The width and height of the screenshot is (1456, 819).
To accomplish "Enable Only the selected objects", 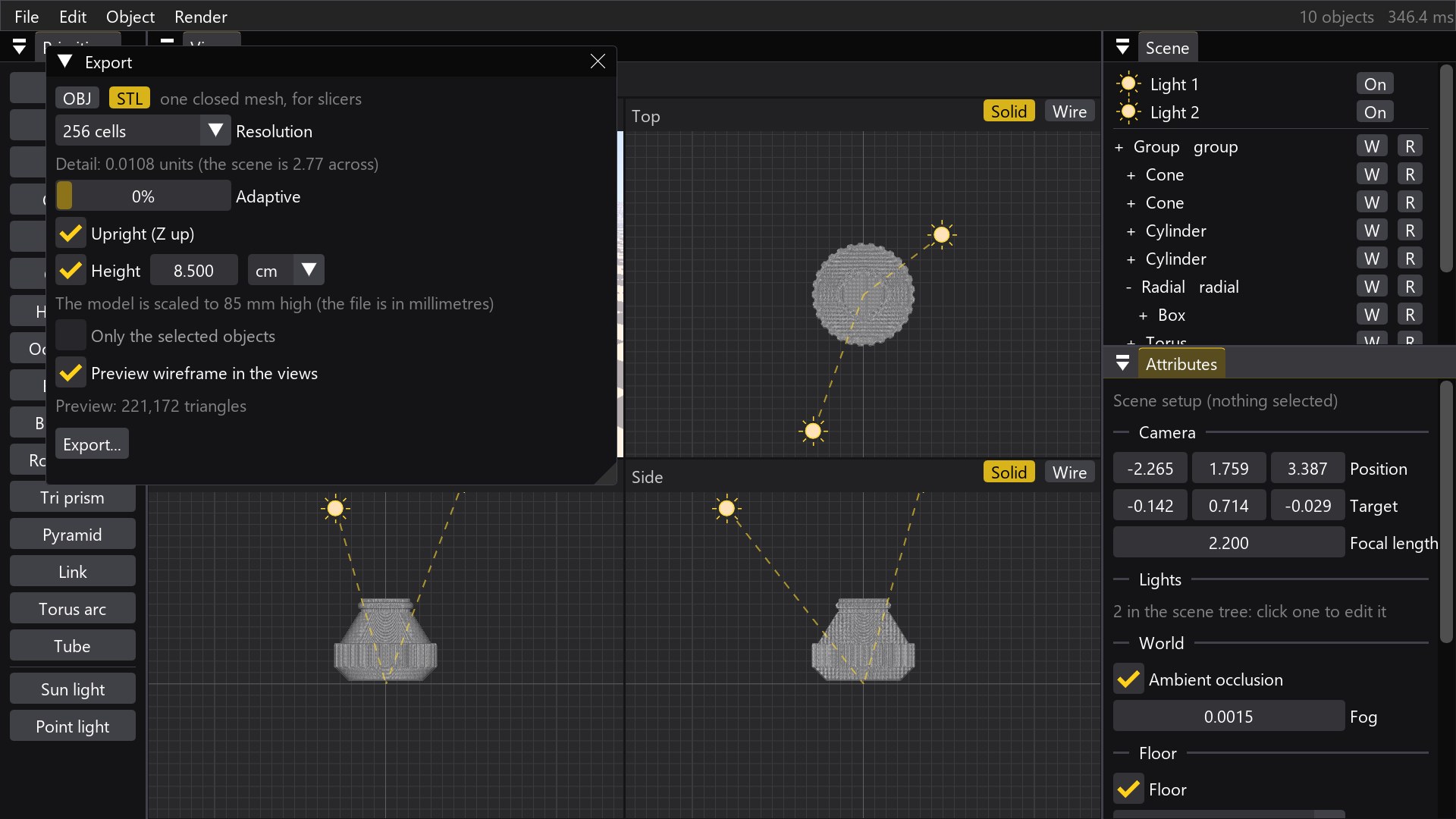I will 71,336.
